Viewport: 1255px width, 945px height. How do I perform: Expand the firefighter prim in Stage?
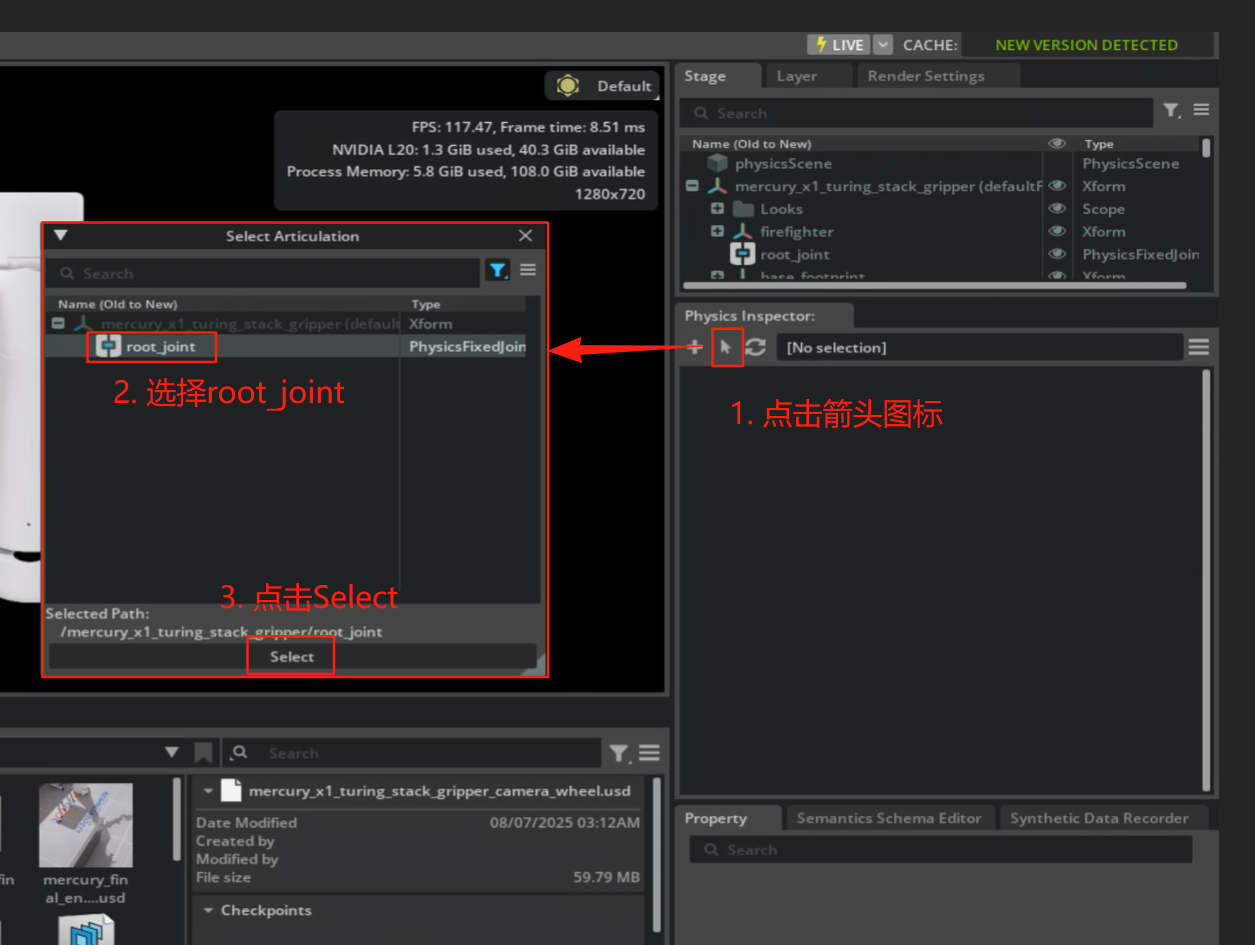click(717, 231)
